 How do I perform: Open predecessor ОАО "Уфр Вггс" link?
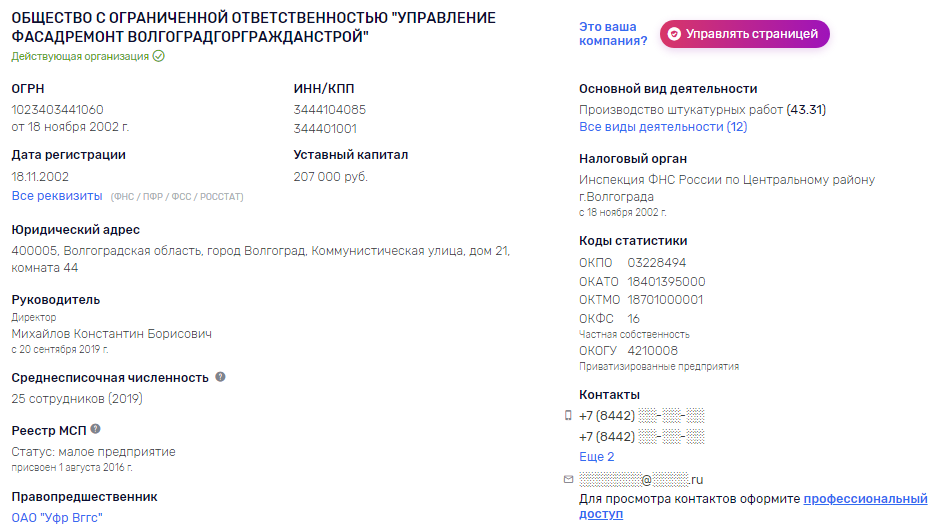(57, 517)
